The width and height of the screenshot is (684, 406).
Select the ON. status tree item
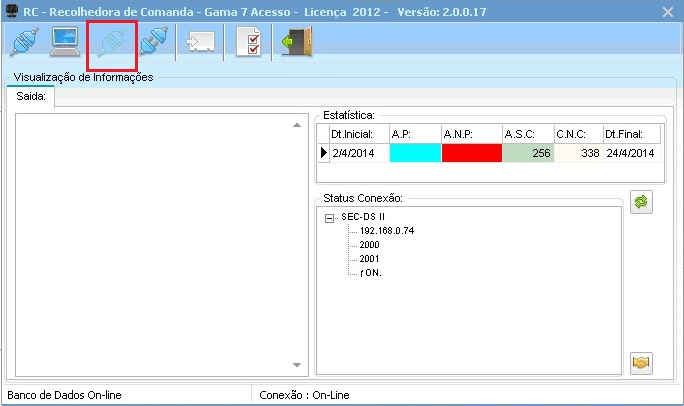click(x=371, y=273)
